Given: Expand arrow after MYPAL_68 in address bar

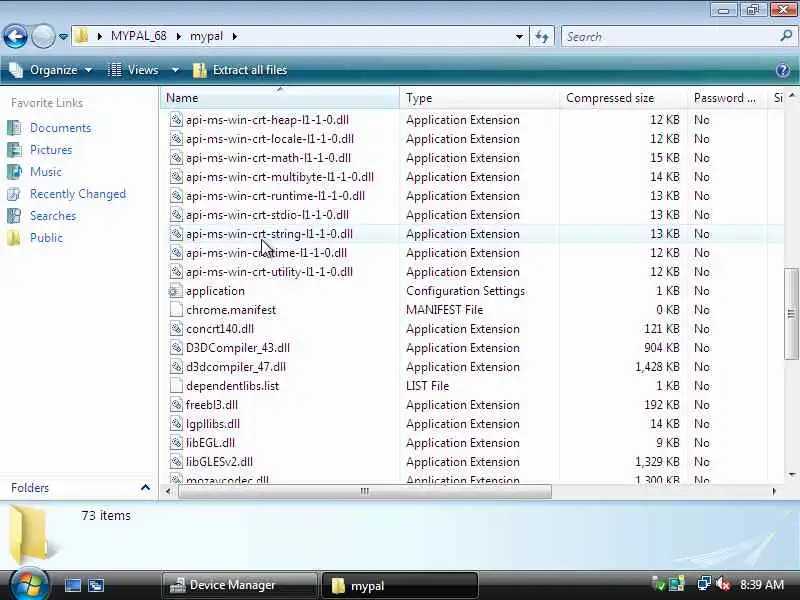Looking at the screenshot, I should 179,36.
